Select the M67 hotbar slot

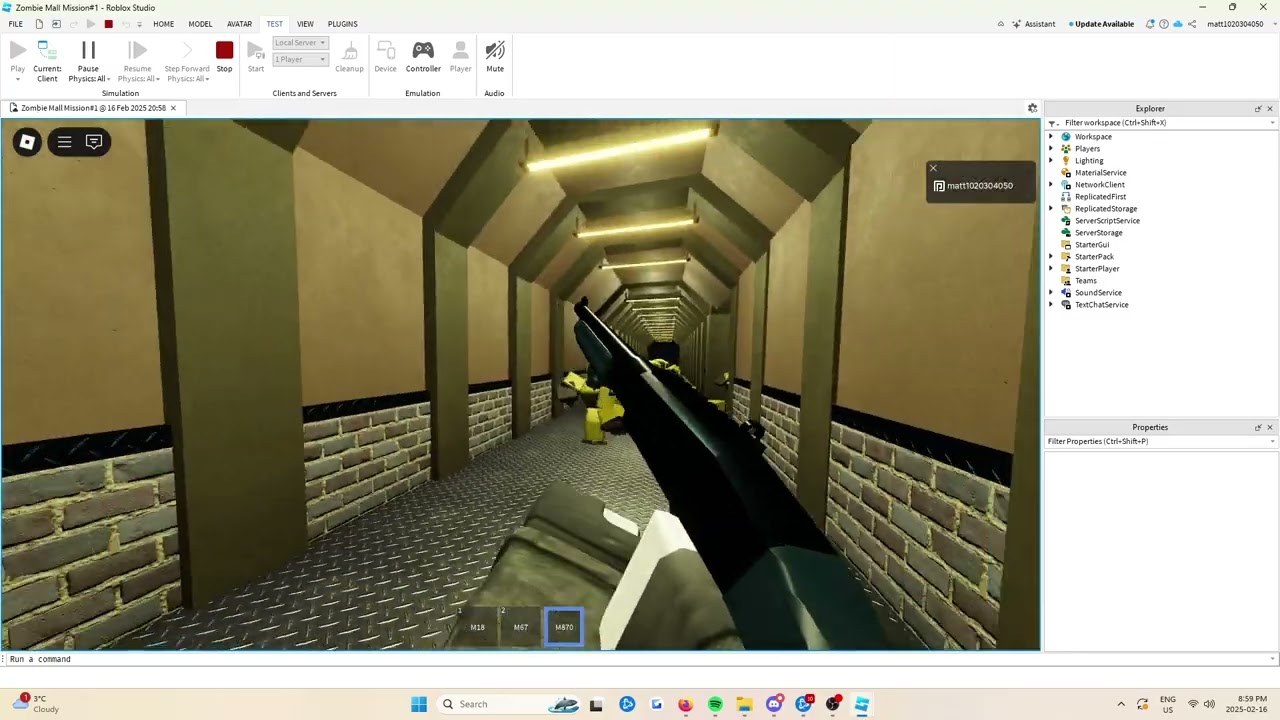[x=521, y=627]
